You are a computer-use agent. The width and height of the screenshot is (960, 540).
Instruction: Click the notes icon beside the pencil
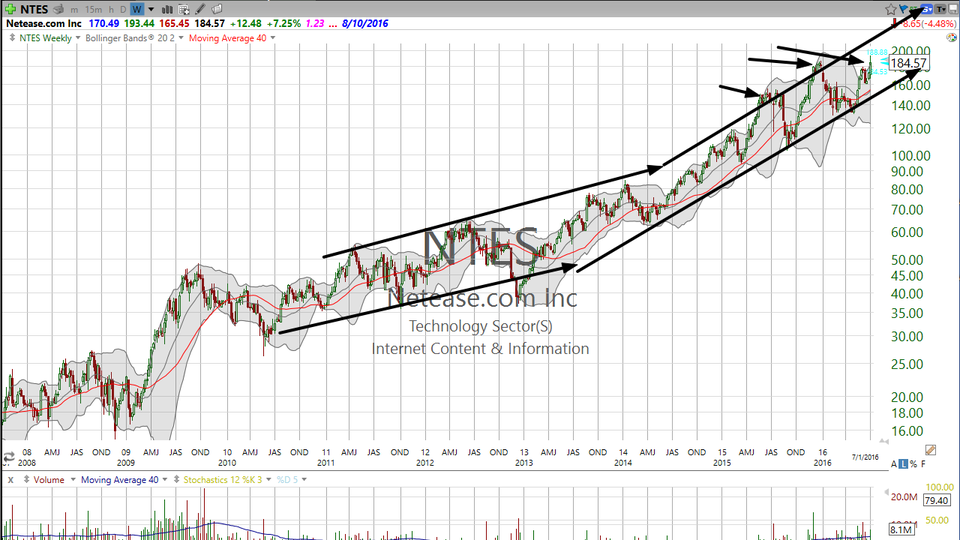tap(217, 9)
